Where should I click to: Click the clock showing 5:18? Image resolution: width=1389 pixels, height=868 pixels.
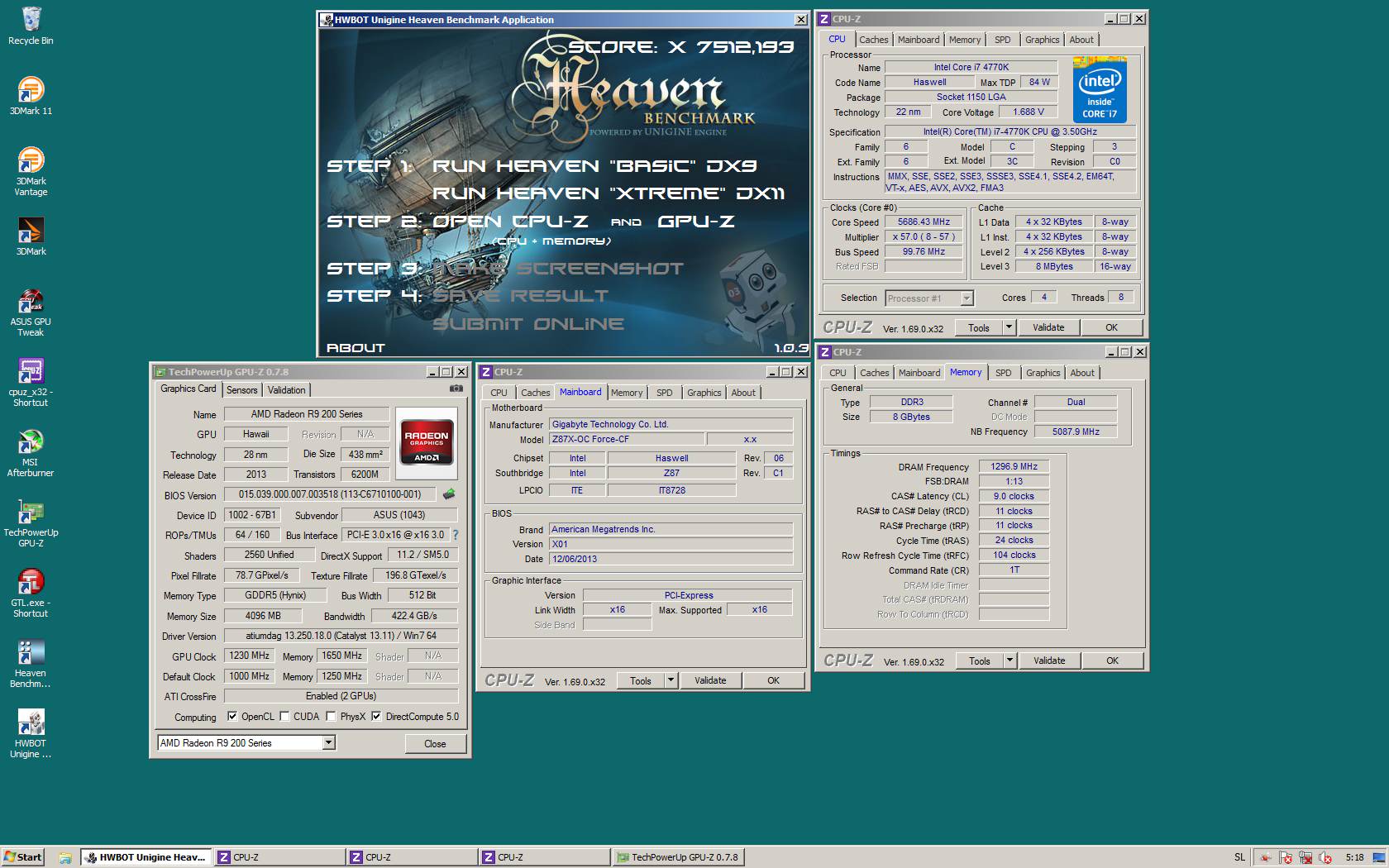[x=1355, y=857]
